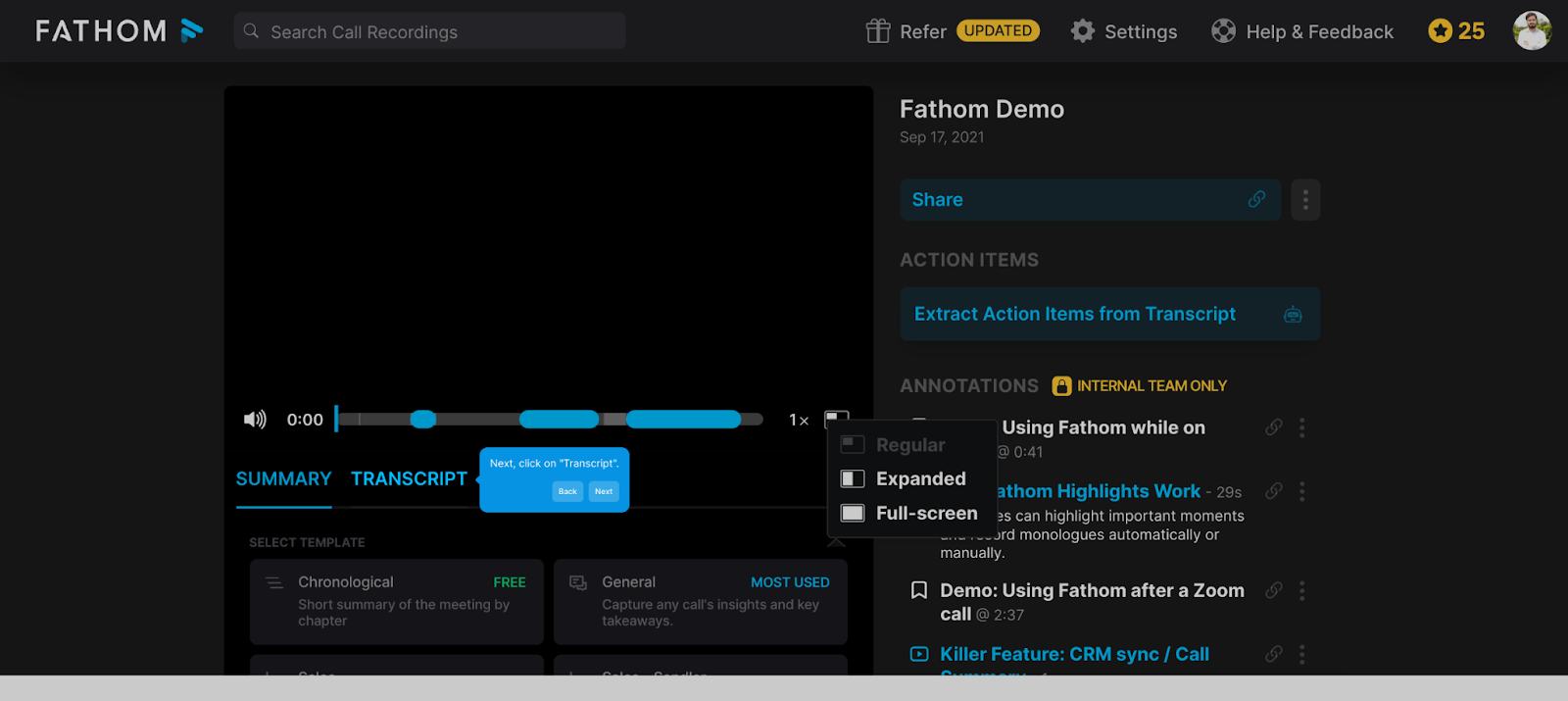
Task: Mute the video with the speaker icon
Action: [x=255, y=420]
